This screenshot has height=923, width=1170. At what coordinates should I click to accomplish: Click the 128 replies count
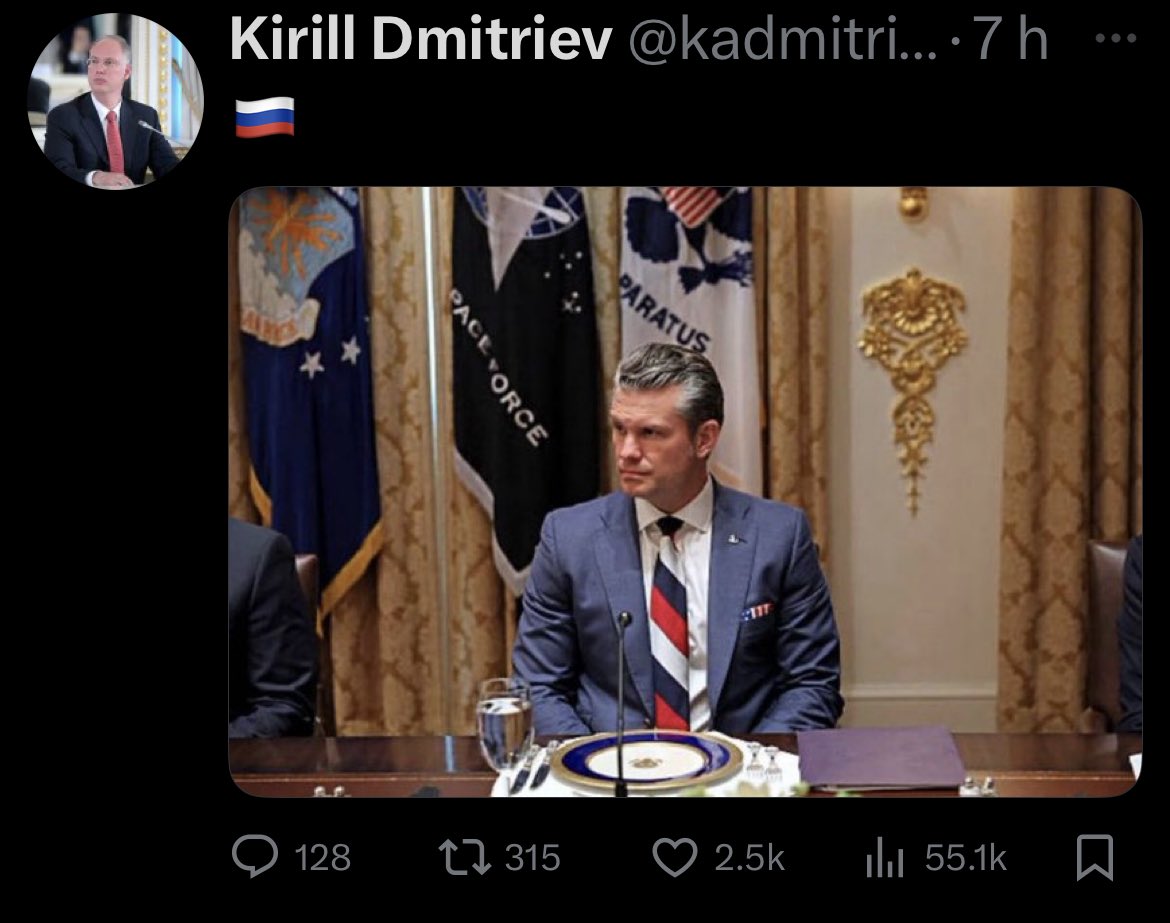click(322, 858)
